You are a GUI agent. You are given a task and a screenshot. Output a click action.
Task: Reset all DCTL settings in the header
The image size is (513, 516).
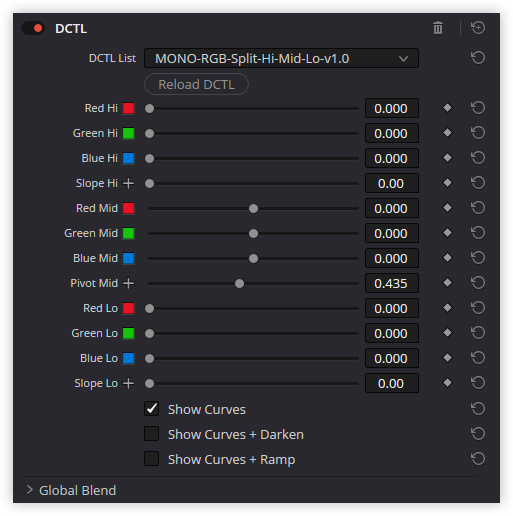click(x=478, y=28)
